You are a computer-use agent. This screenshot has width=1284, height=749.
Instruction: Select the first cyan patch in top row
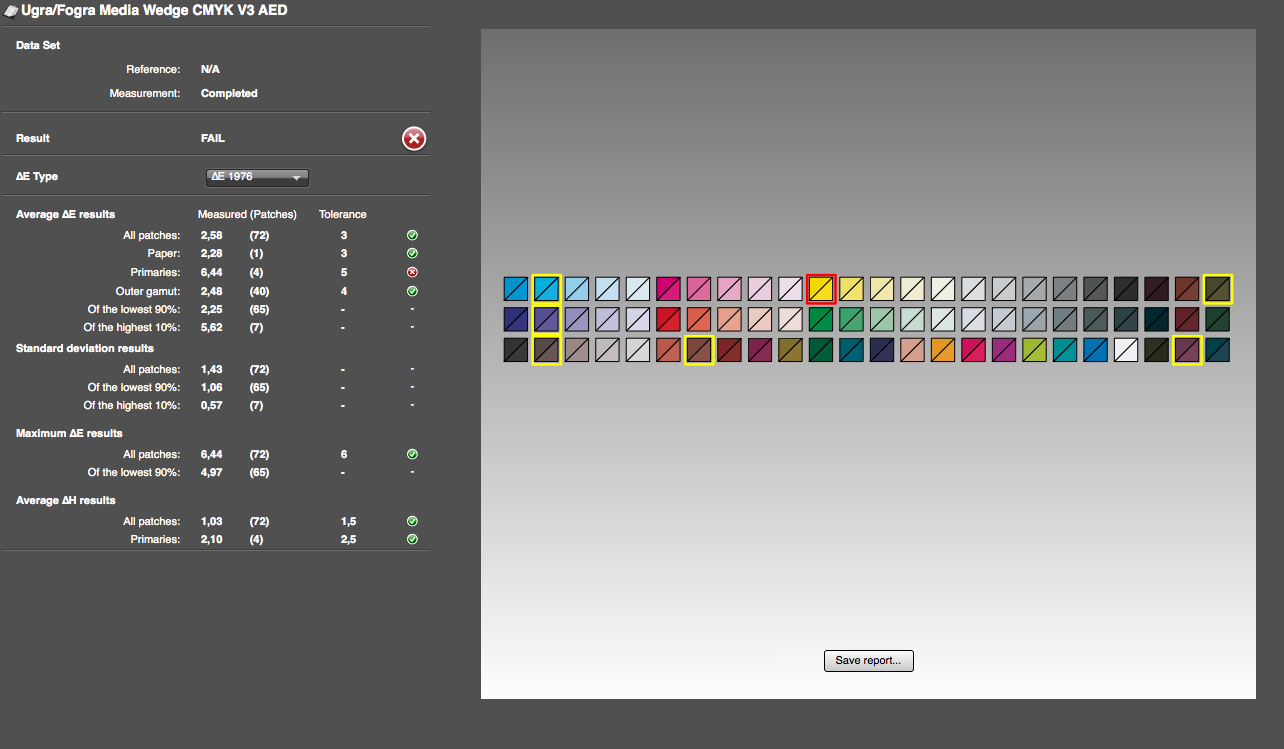516,289
